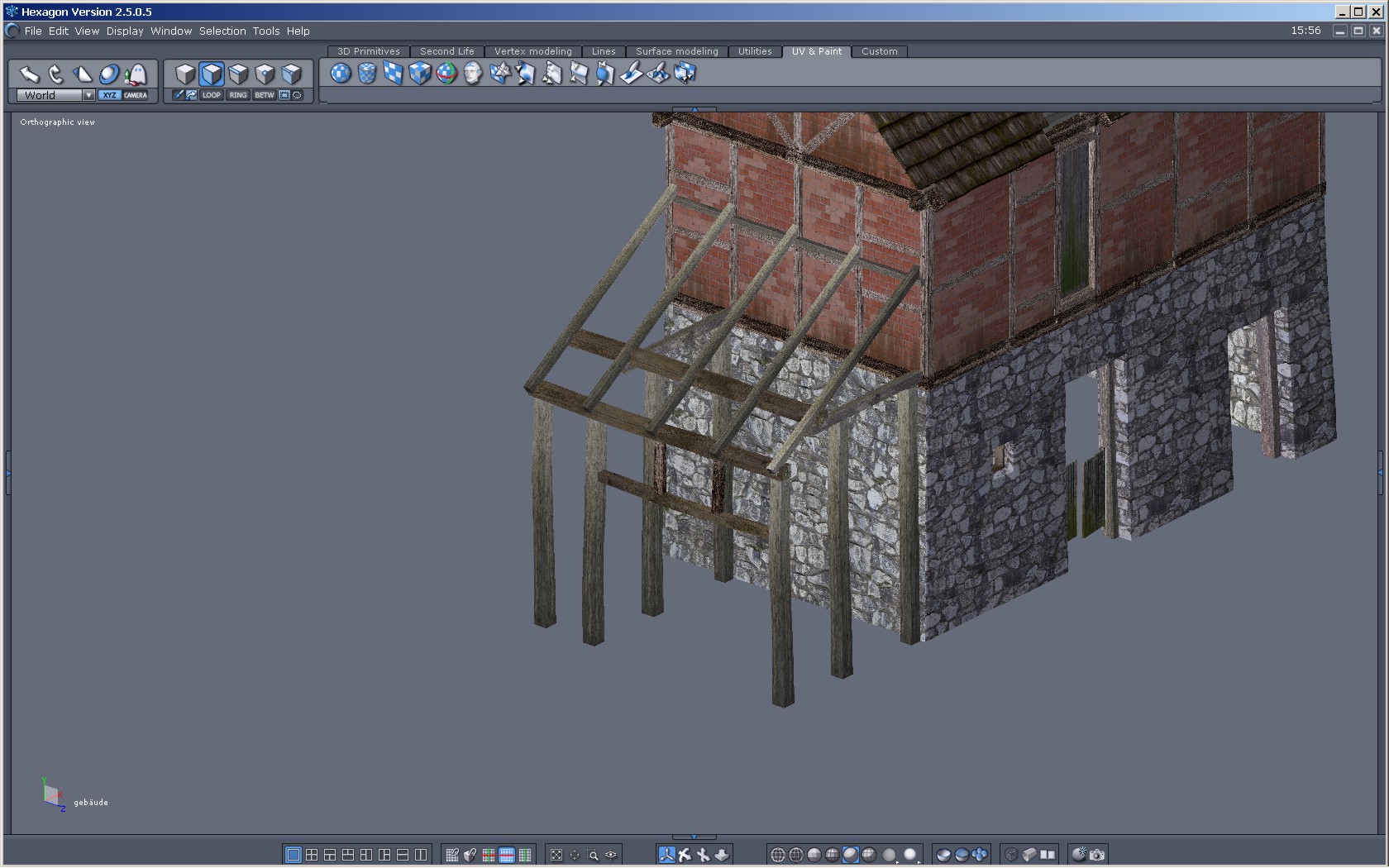Toggle XYZ manipulator mode

(x=109, y=95)
